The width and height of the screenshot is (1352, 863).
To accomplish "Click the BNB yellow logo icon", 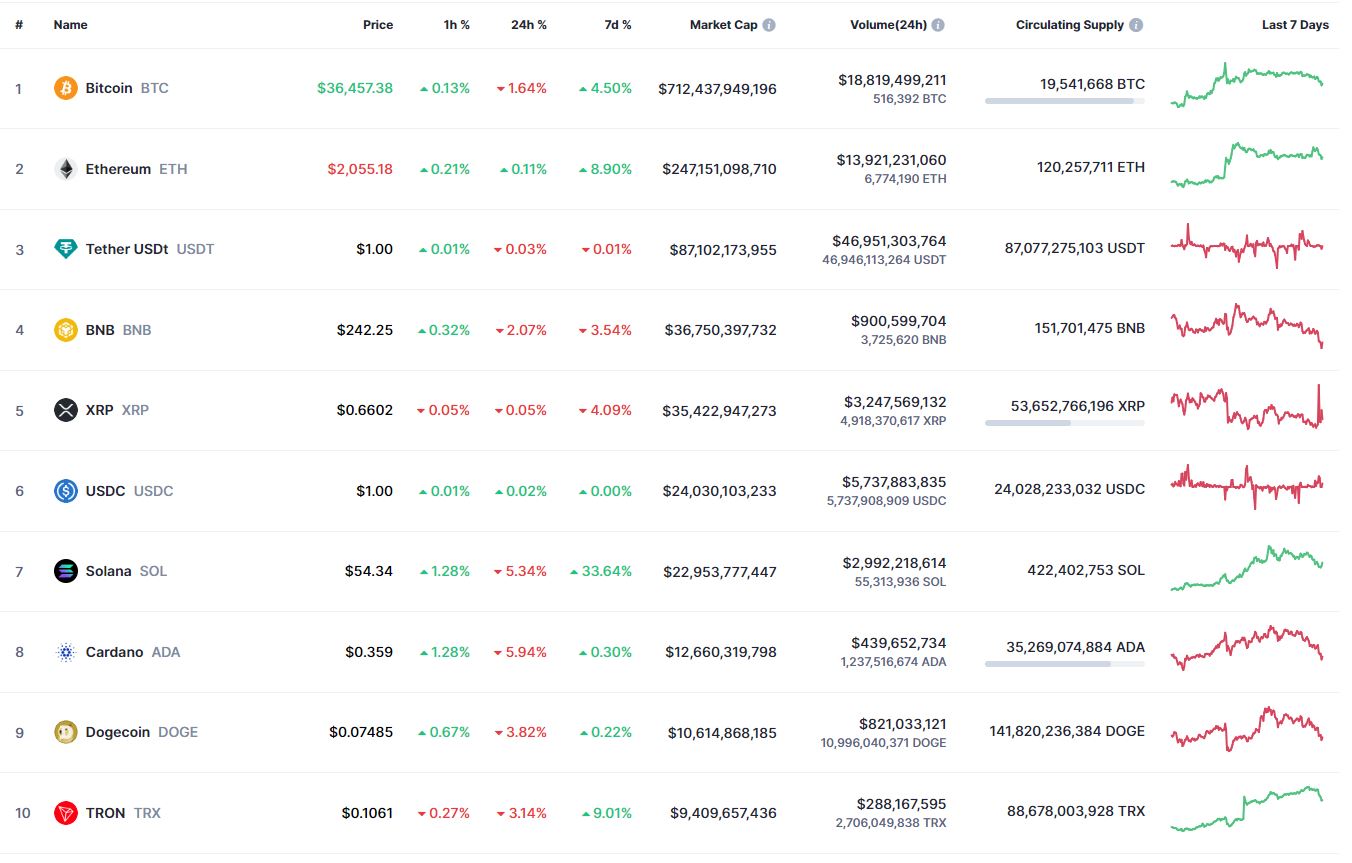I will [65, 330].
